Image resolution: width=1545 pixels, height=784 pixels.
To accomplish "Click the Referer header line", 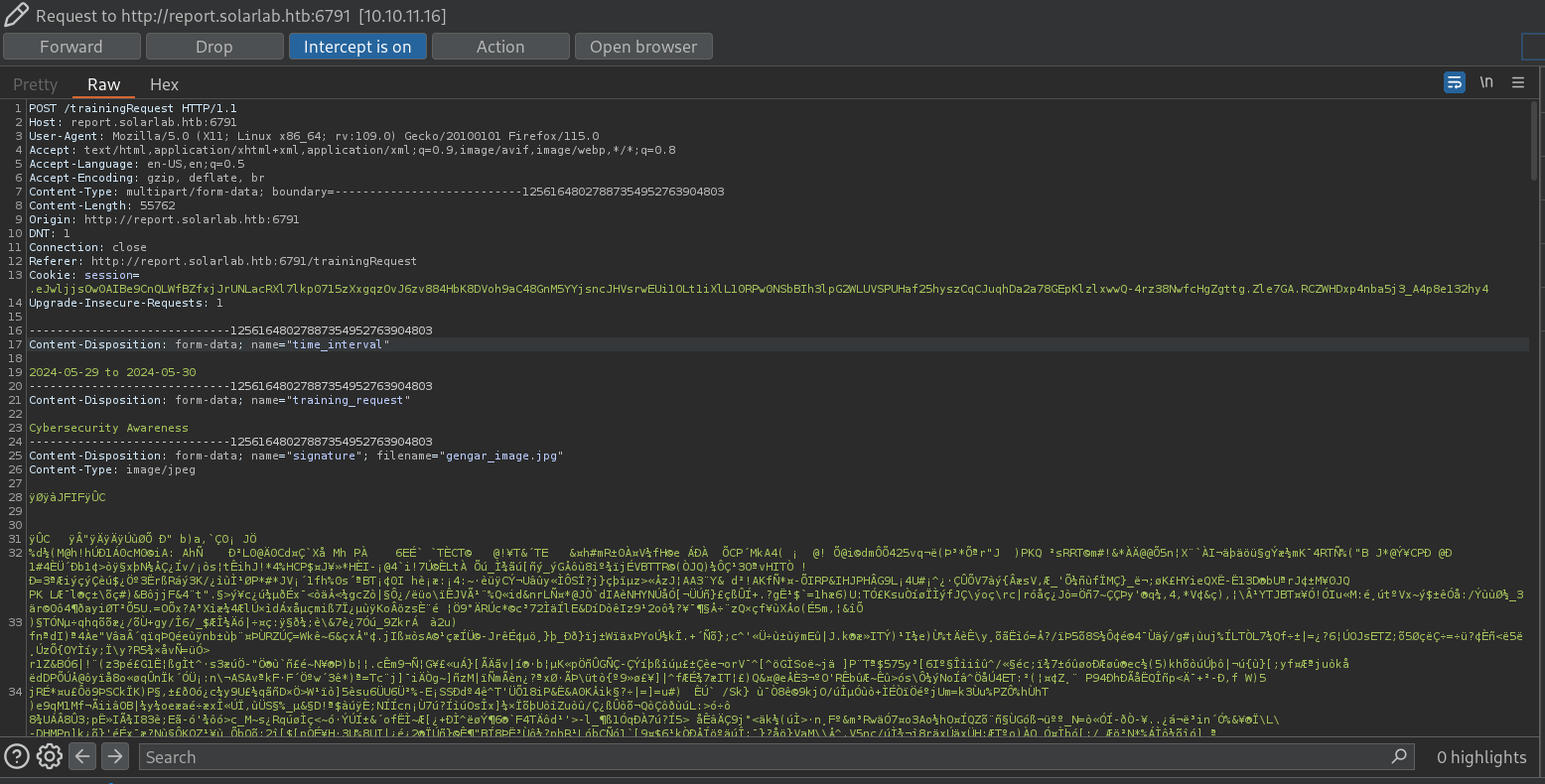I will point(222,261).
